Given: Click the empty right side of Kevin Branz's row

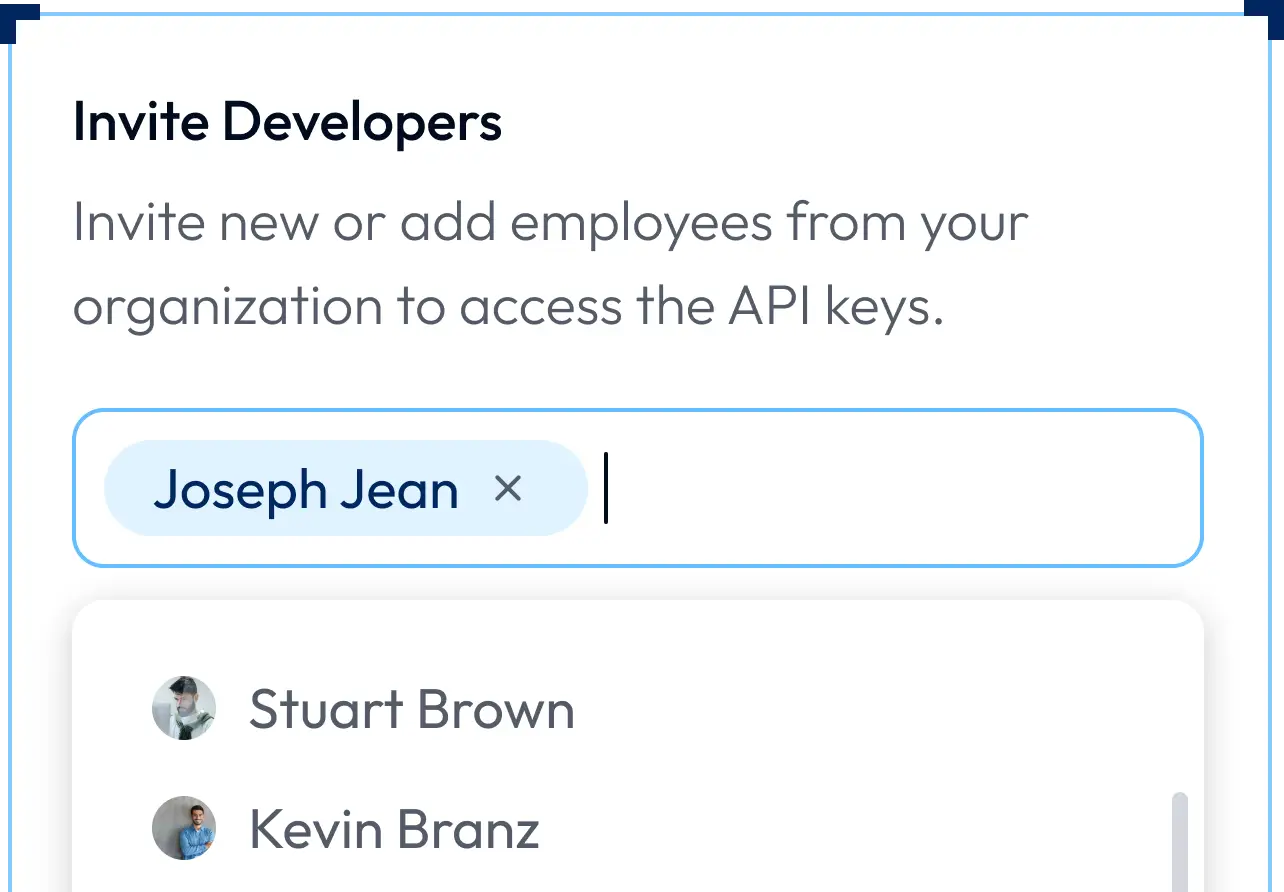Looking at the screenshot, I should click(850, 829).
